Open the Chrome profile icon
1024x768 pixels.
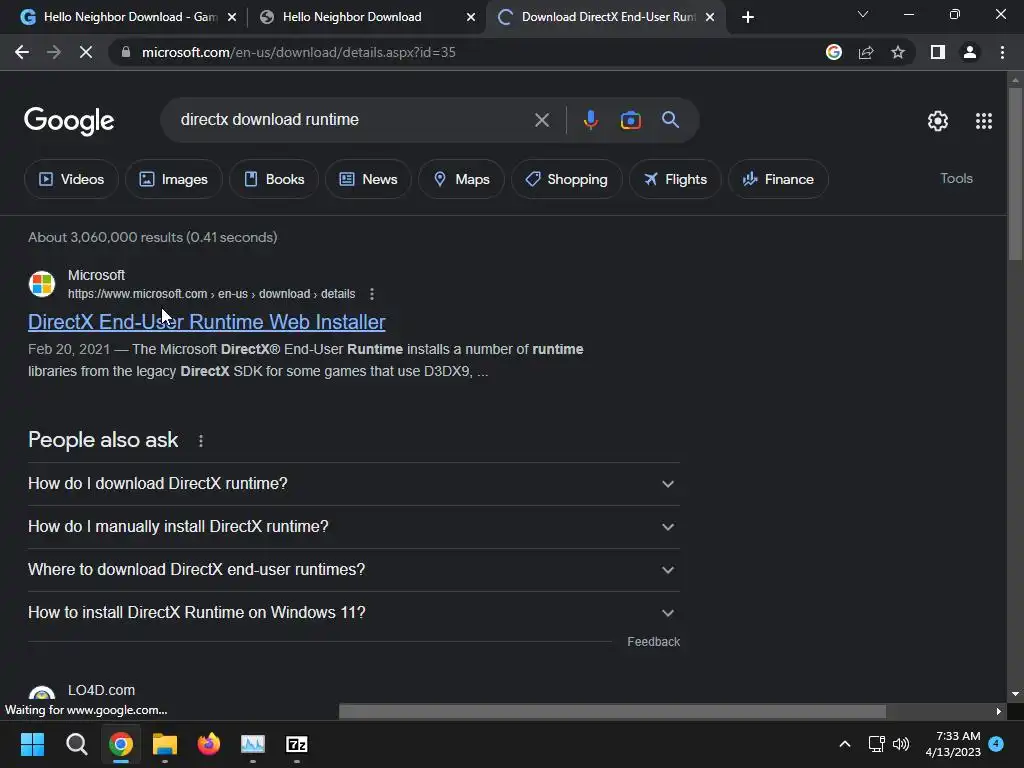point(970,52)
